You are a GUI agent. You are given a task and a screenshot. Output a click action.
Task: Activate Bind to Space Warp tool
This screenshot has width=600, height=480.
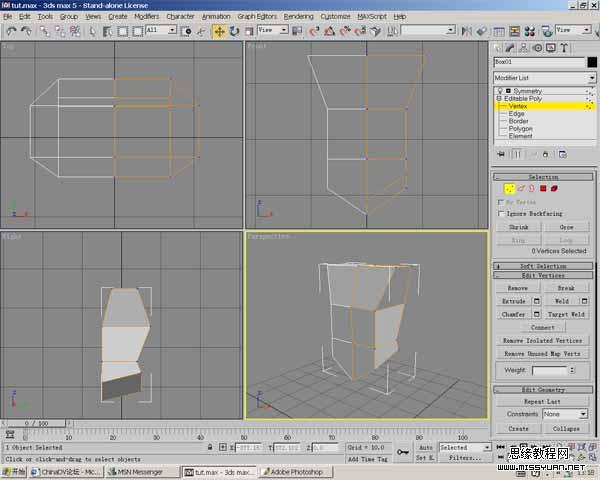[75, 31]
